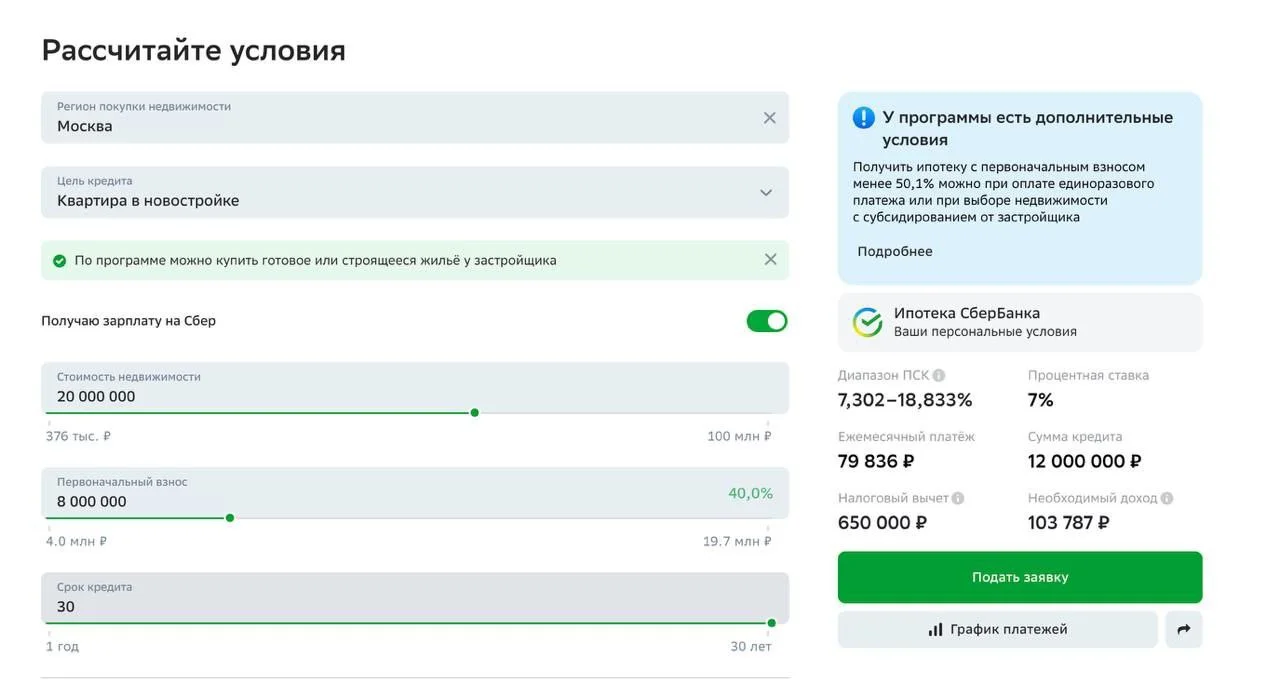Click the 79 836 ₽ monthly payment value
The image size is (1280, 683).
coord(876,461)
